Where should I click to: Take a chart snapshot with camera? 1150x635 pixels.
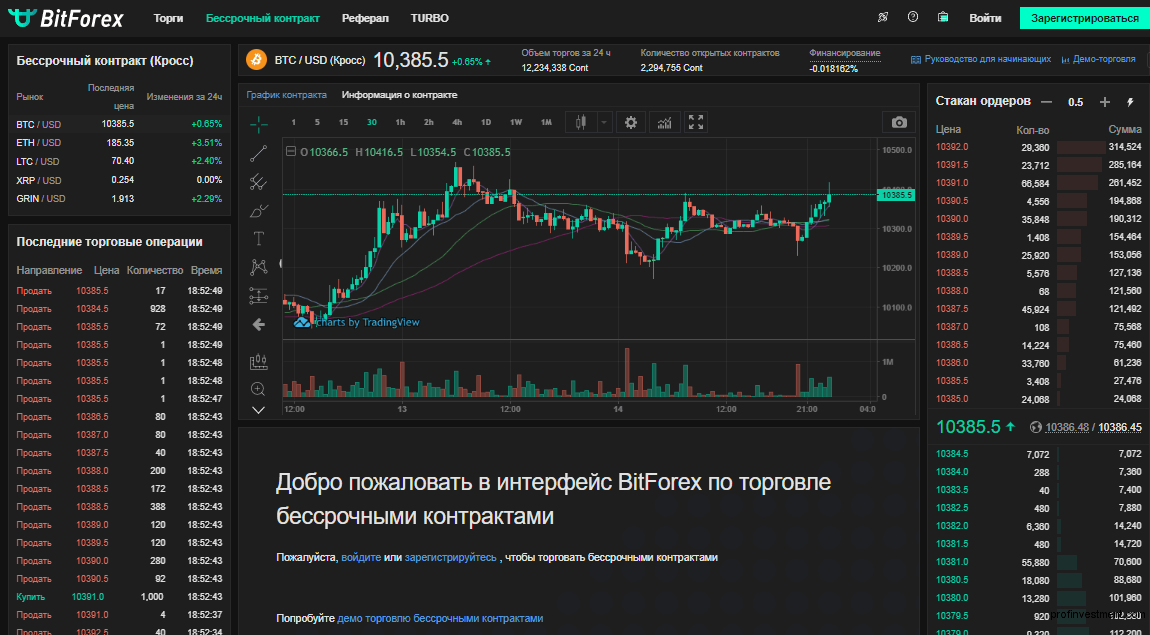click(899, 122)
